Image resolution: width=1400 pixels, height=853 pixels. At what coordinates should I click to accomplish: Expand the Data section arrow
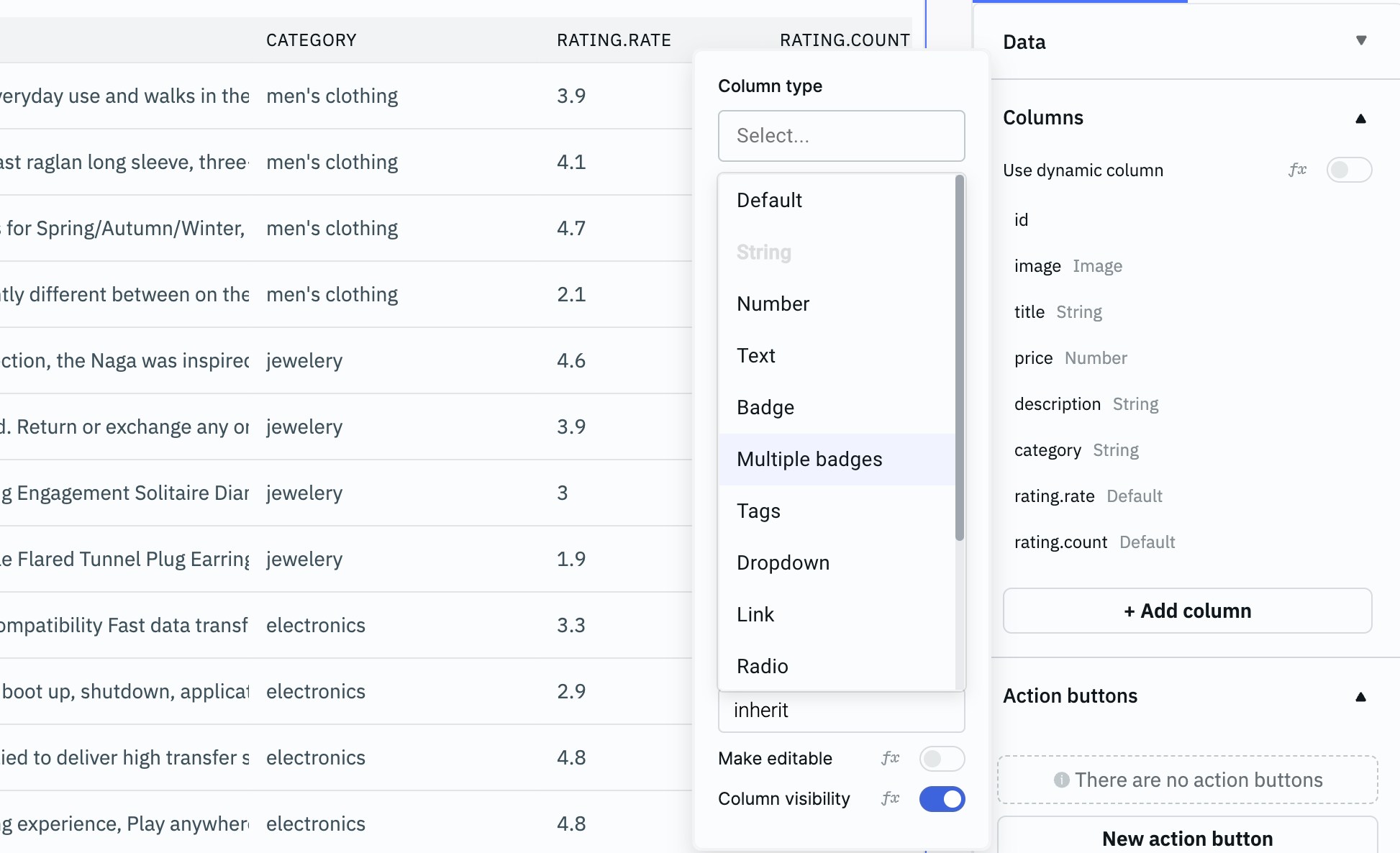pos(1360,41)
